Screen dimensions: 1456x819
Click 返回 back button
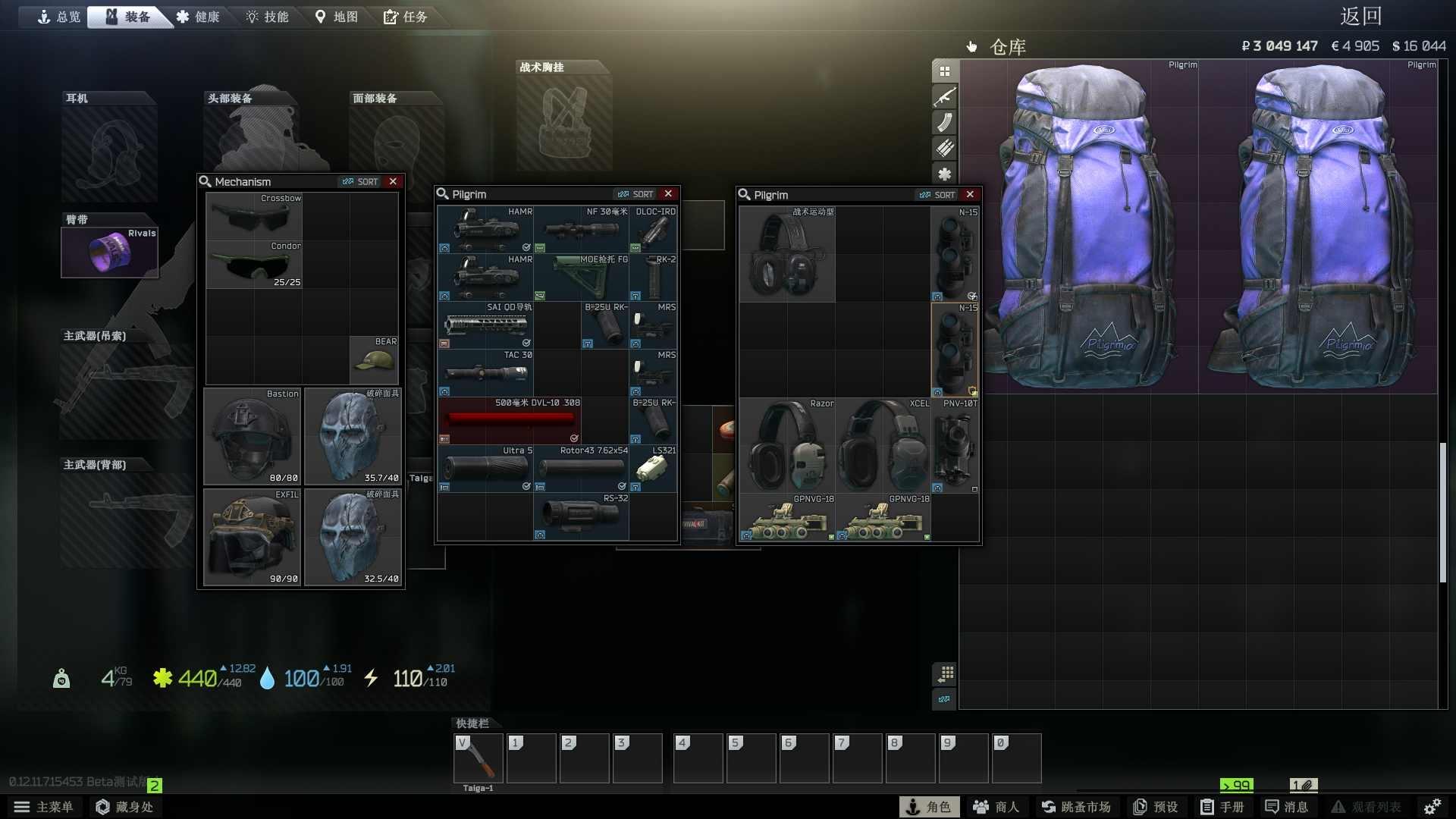click(x=1360, y=17)
